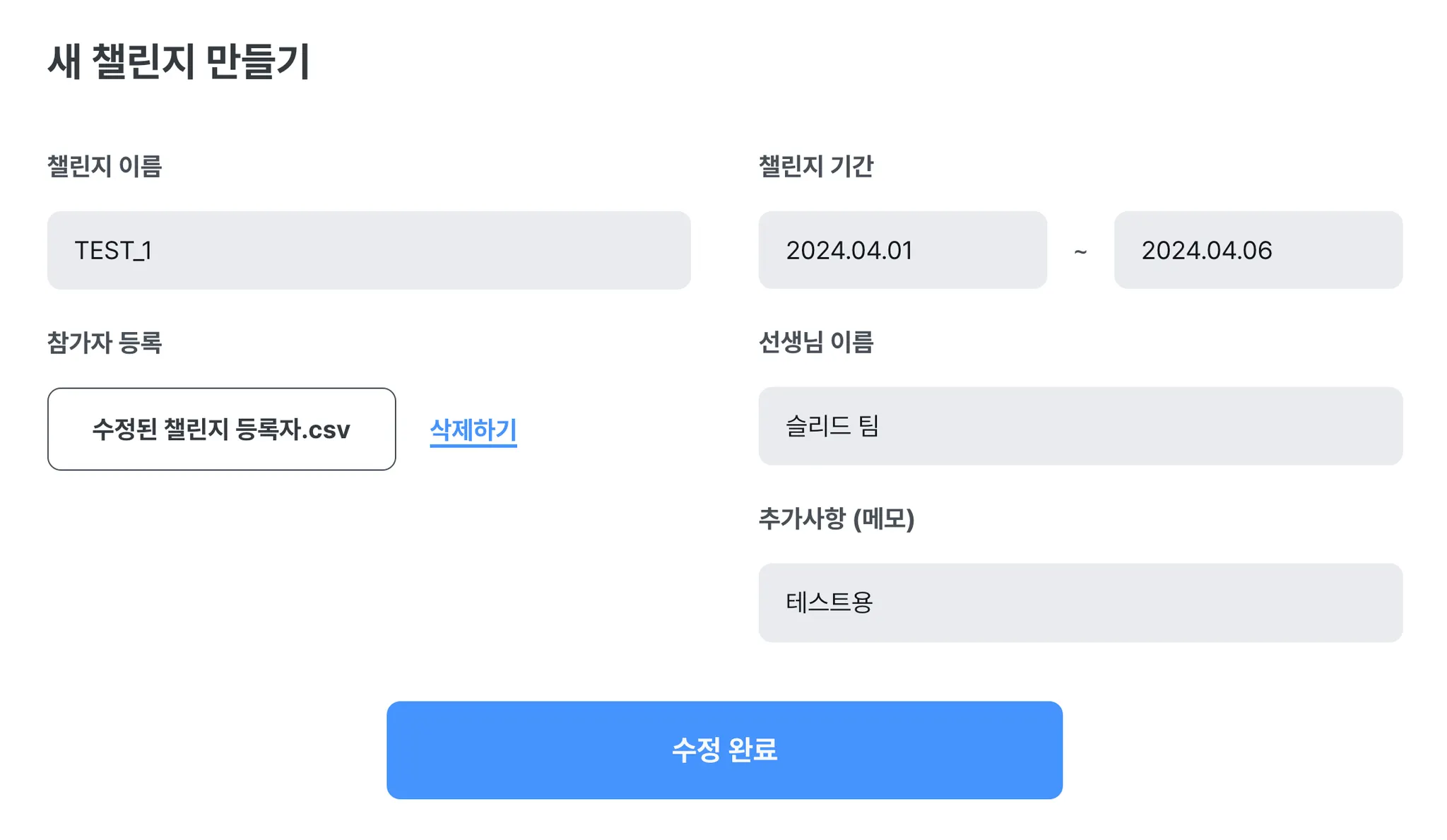Click the 추가사항 (메모) label
1447x840 pixels.
(837, 519)
